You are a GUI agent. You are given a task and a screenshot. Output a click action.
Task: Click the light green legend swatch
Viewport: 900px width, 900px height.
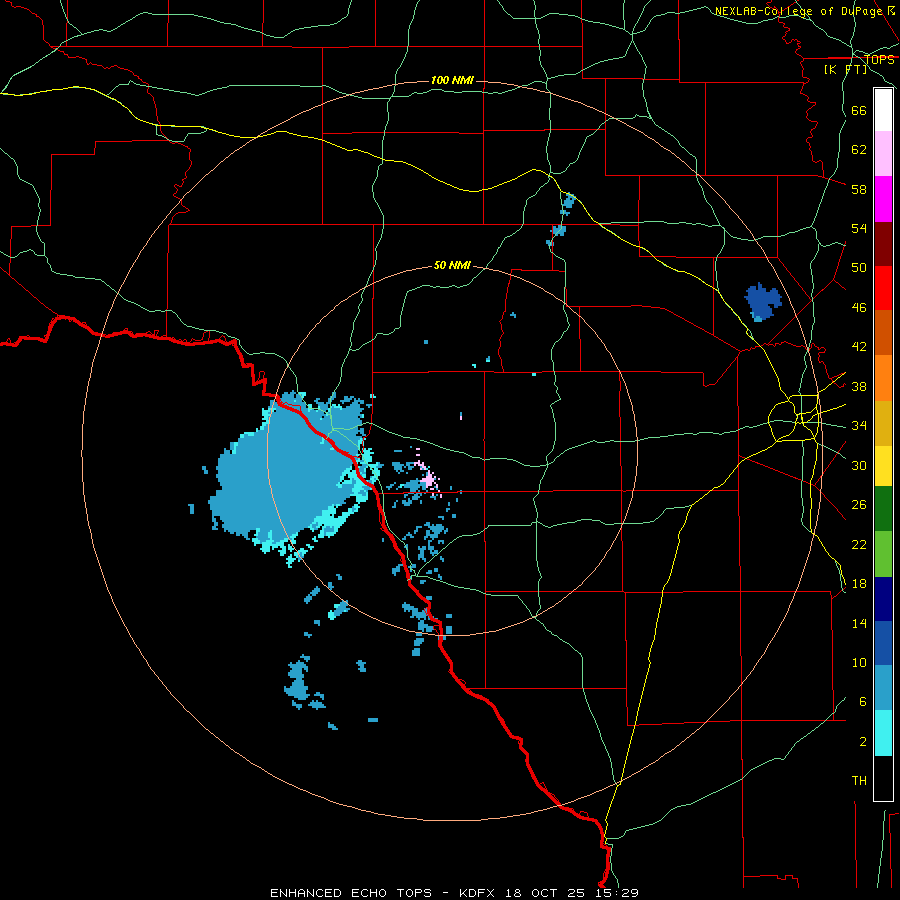point(883,554)
